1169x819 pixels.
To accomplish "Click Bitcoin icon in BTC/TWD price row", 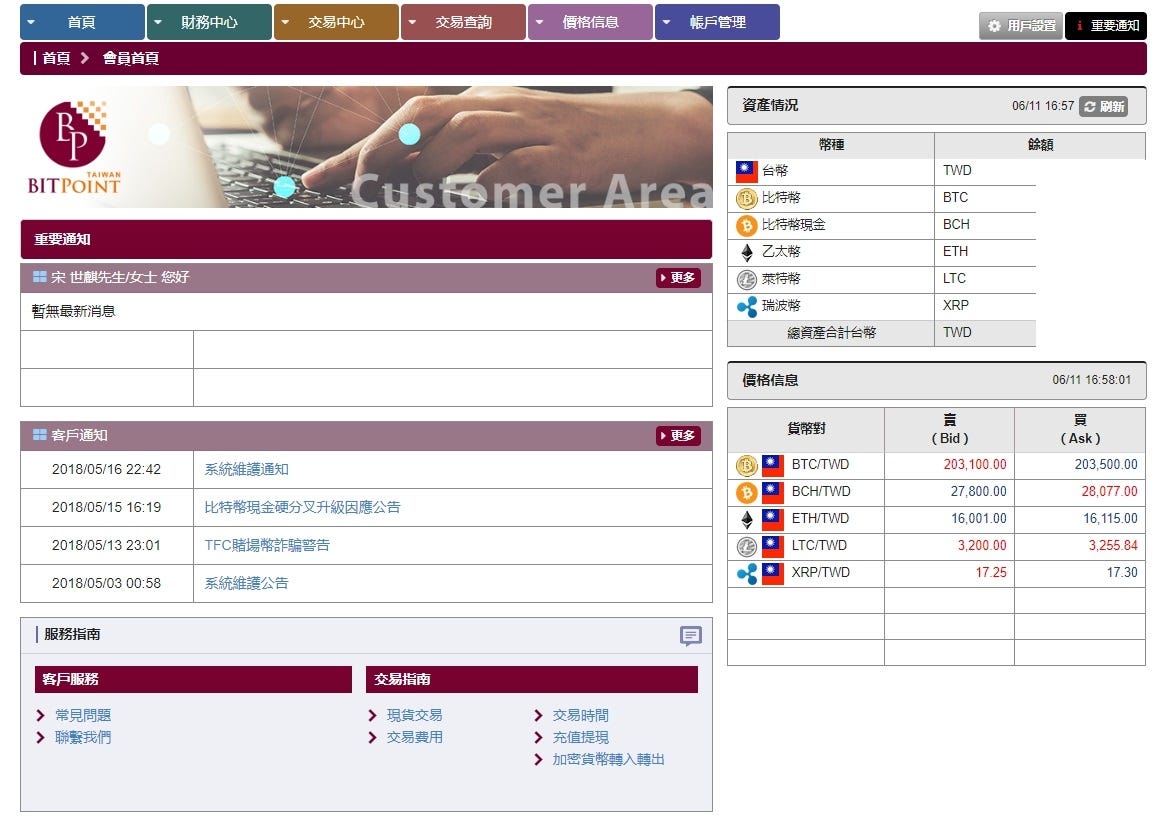I will click(747, 466).
